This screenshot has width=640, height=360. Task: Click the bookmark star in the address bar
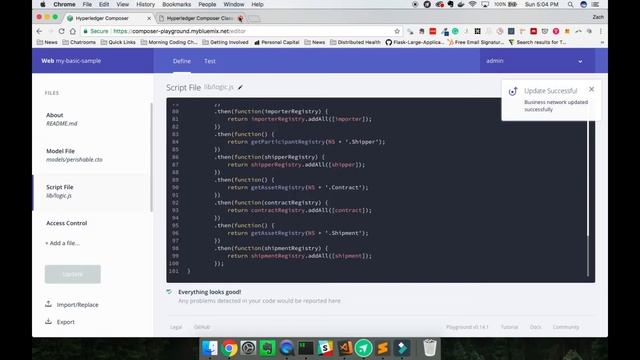tap(397, 31)
